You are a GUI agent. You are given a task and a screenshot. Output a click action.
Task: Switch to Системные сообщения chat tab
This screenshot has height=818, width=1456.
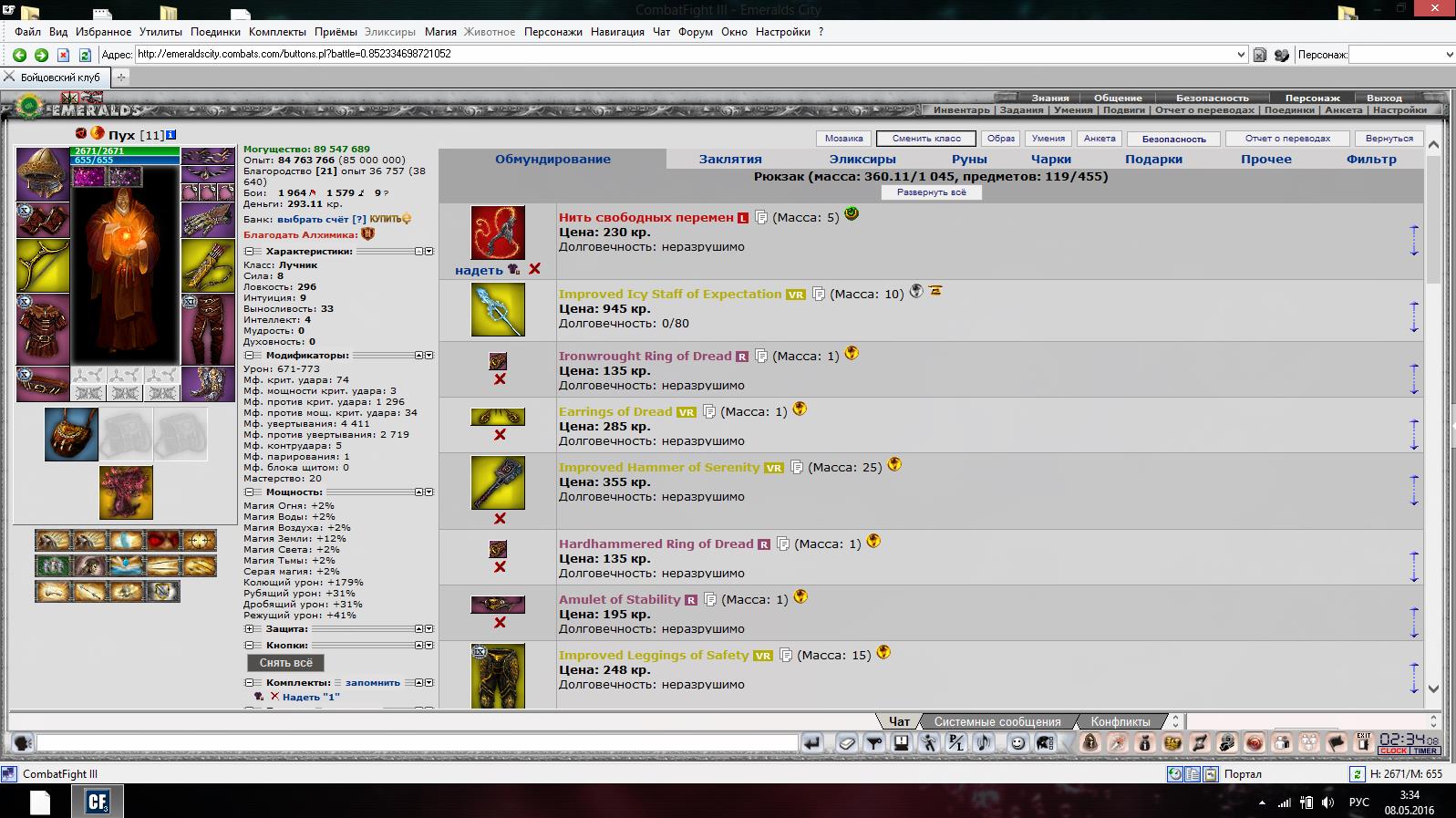997,721
